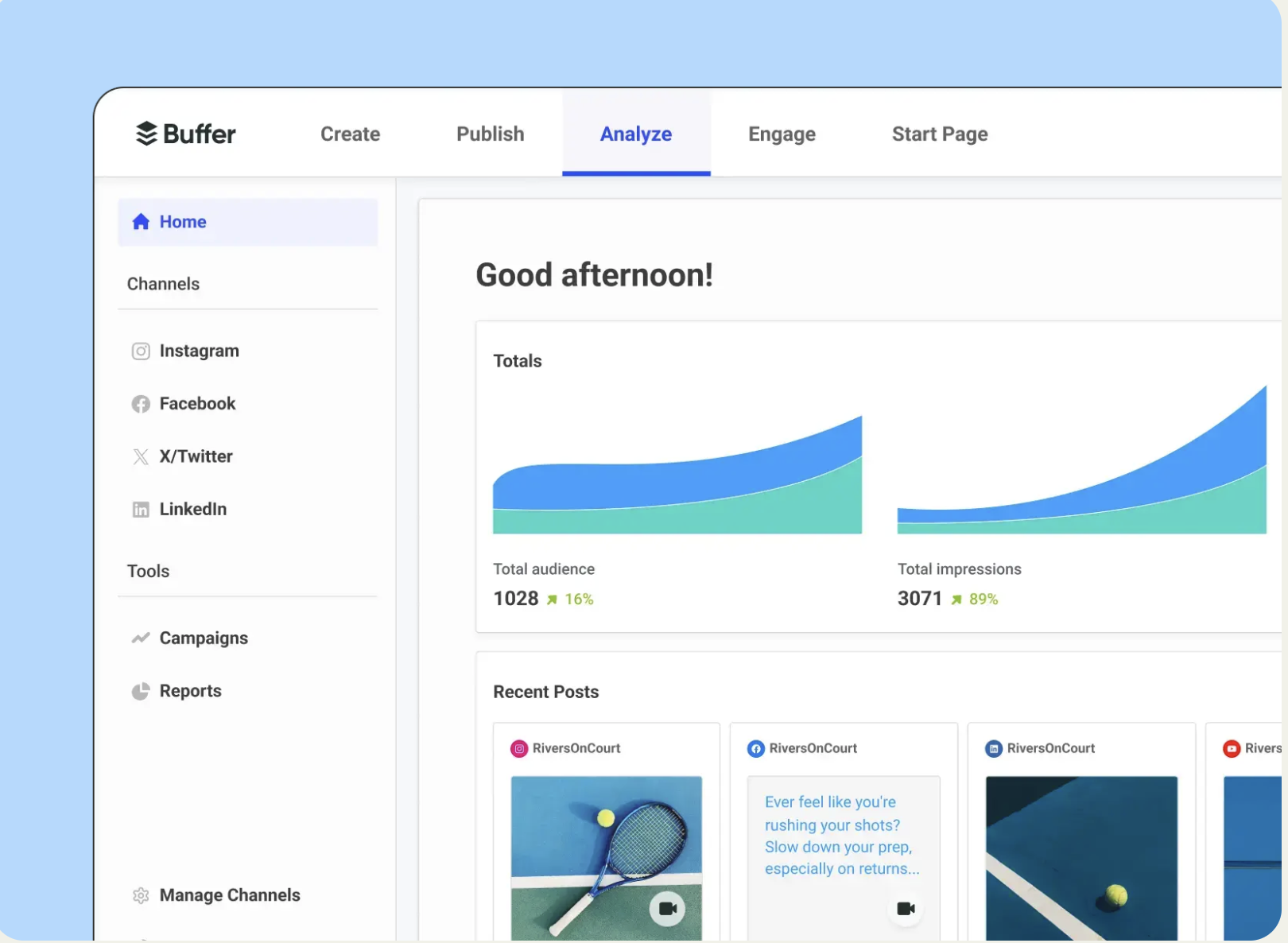Click the X/Twitter channel icon
Image resolution: width=1288 pixels, height=943 pixels.
pos(141,456)
